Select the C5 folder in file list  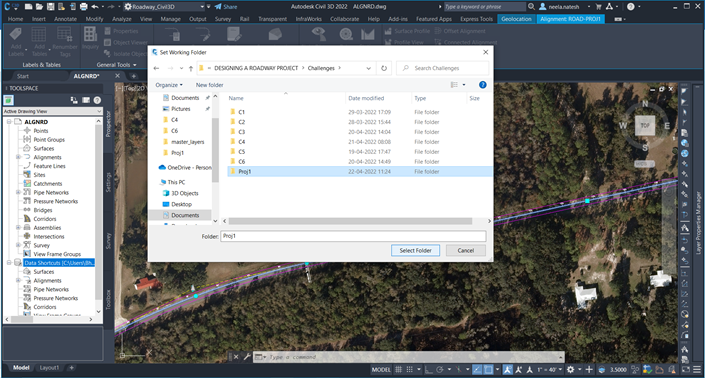pos(242,151)
